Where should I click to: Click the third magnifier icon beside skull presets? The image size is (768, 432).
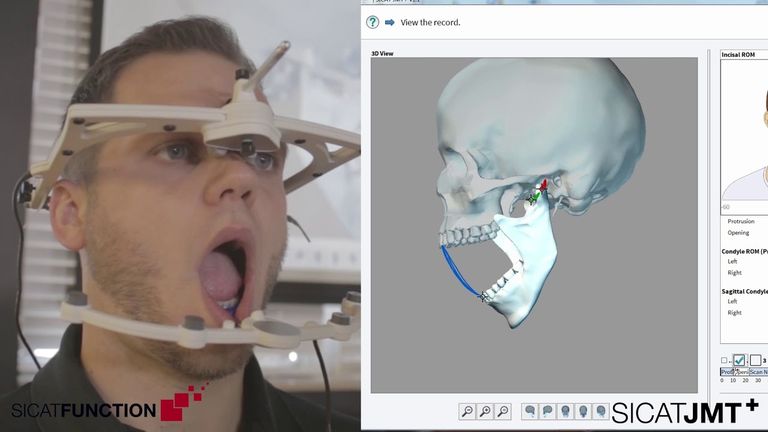point(503,411)
